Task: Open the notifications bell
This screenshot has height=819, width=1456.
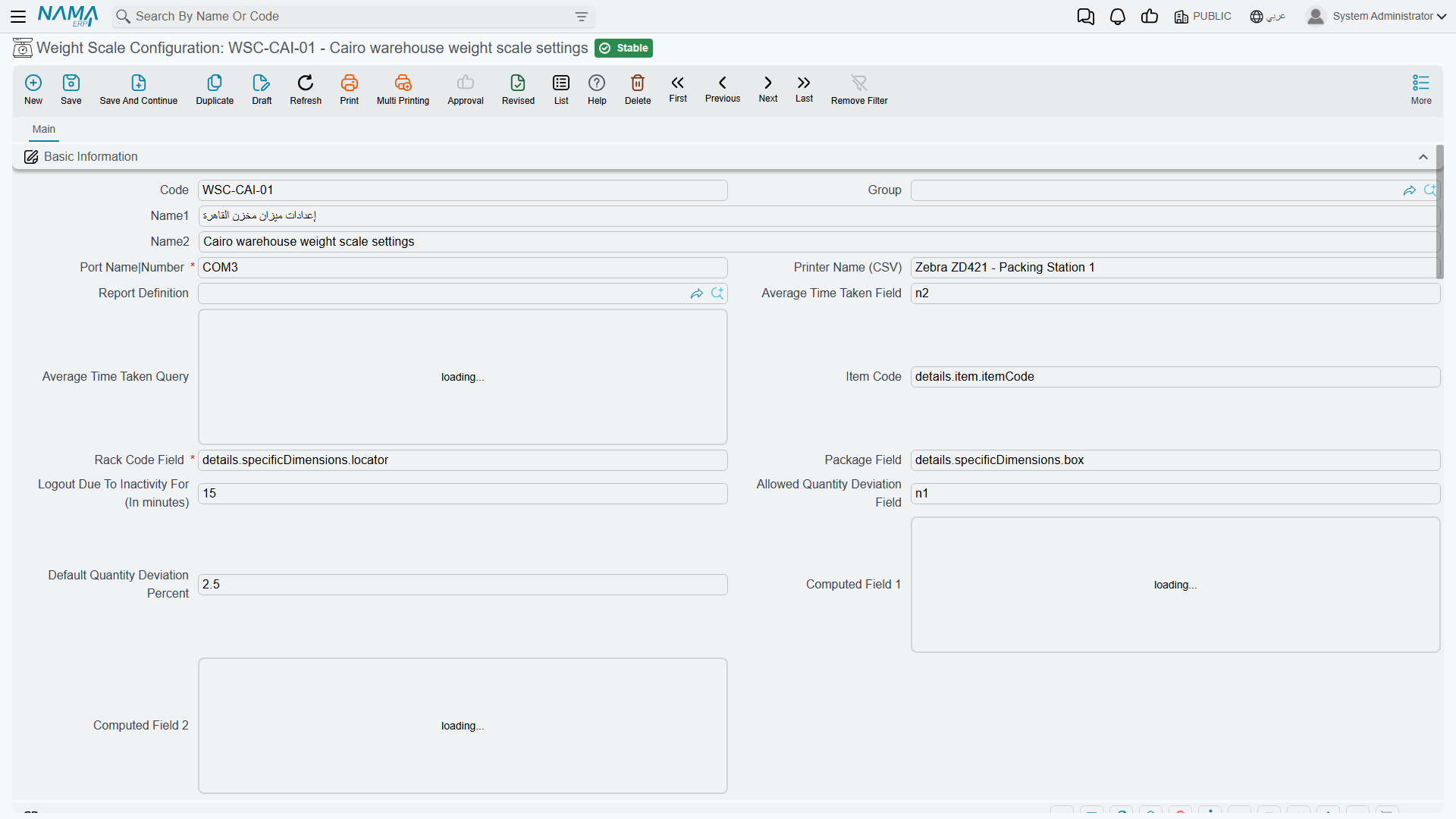Action: 1117,17
